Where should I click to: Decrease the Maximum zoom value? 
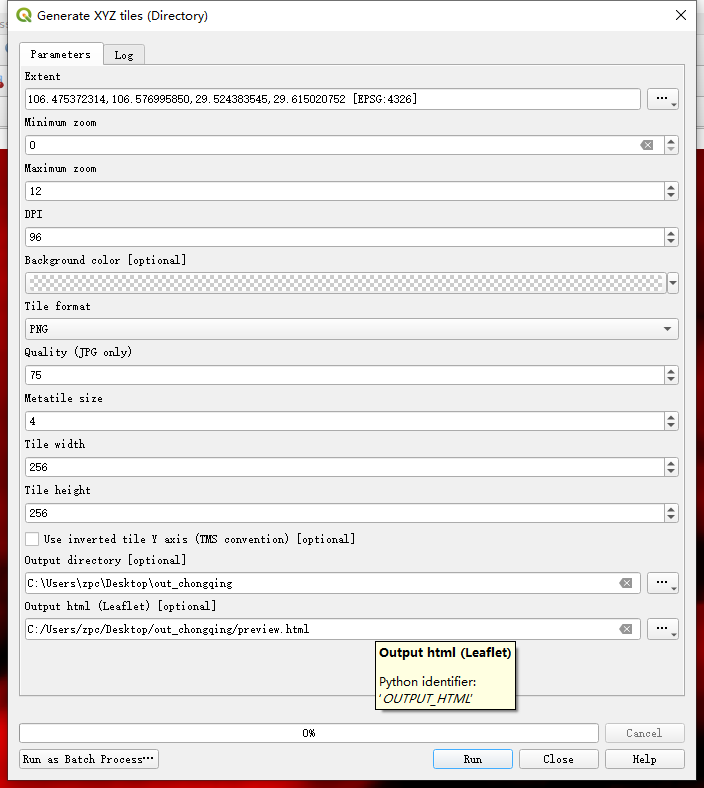[x=671, y=195]
